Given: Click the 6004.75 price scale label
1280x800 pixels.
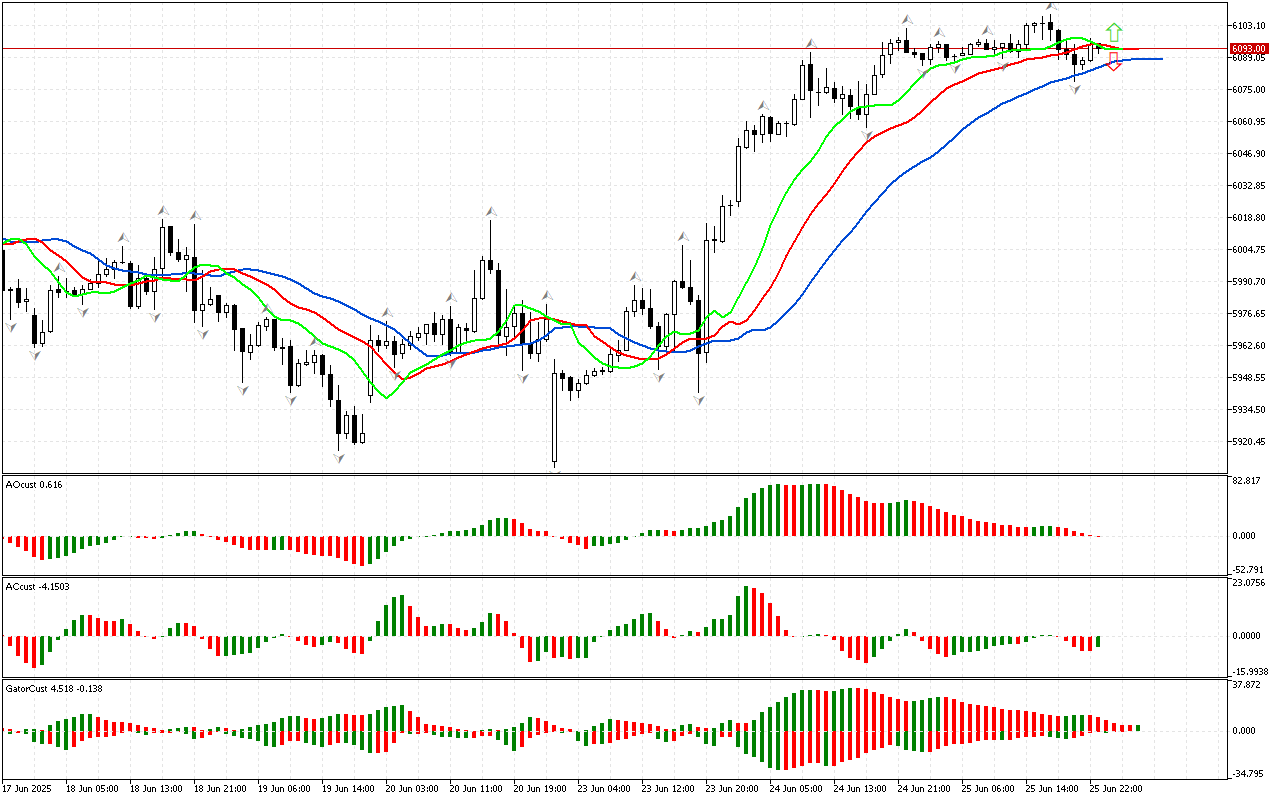Looking at the screenshot, I should 1248,250.
